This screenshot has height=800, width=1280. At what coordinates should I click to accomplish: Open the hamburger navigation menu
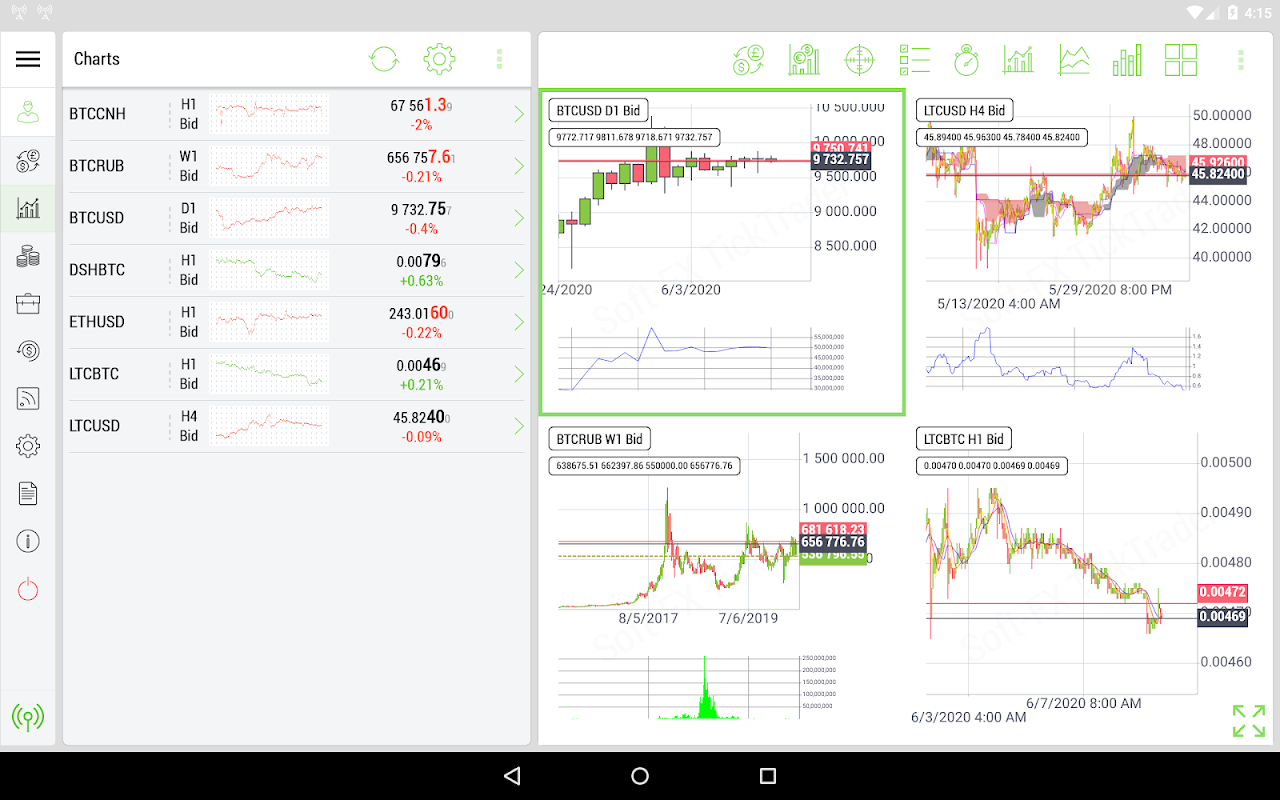coord(28,59)
